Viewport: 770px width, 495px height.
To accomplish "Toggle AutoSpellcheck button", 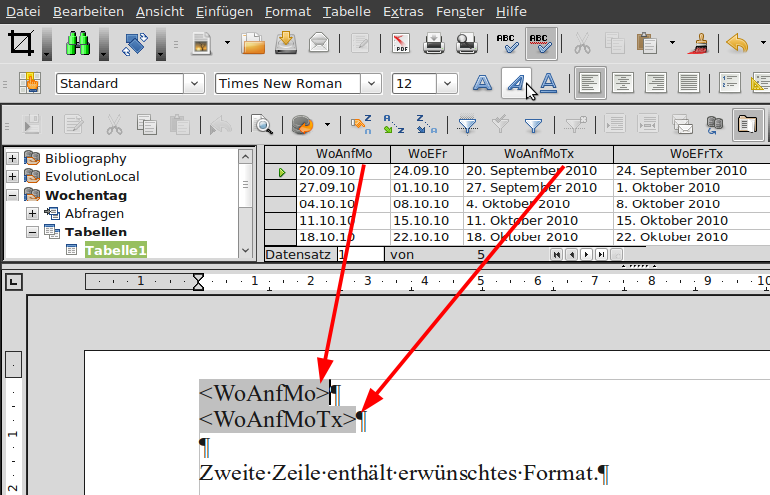I will click(x=541, y=43).
